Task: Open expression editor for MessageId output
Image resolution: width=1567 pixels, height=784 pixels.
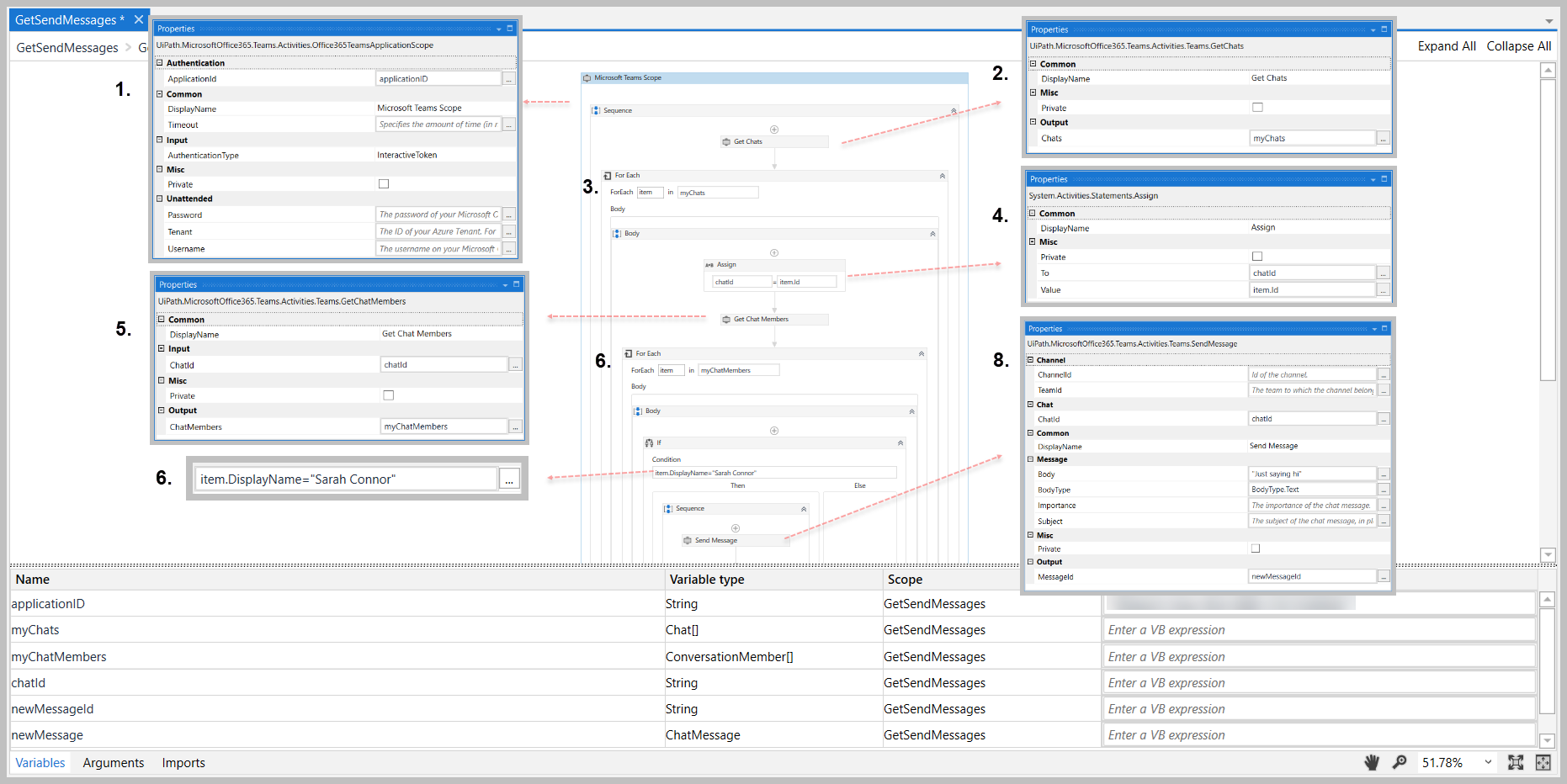Action: (x=1383, y=577)
